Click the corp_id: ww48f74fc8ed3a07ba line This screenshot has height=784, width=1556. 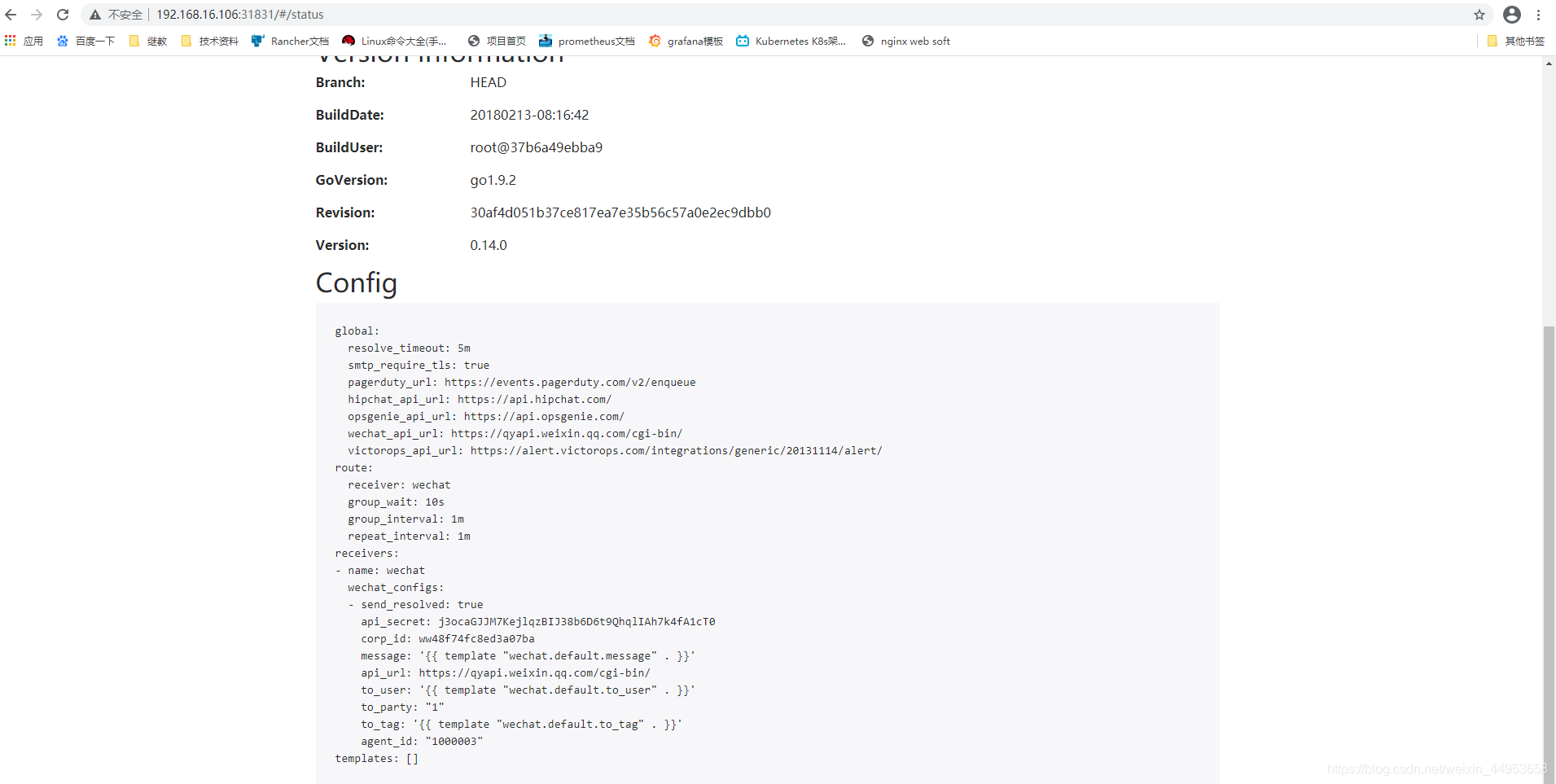coord(448,638)
